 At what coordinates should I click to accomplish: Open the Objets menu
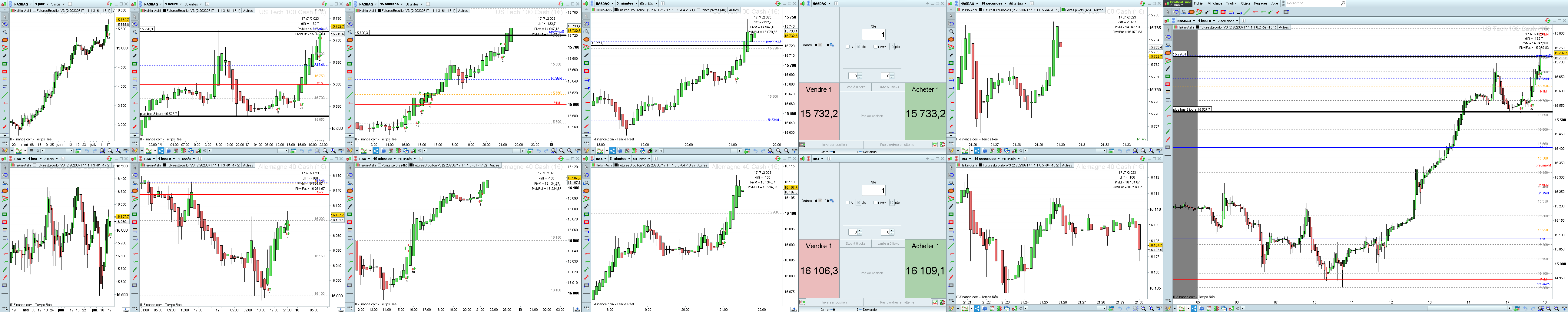click(x=1246, y=3)
